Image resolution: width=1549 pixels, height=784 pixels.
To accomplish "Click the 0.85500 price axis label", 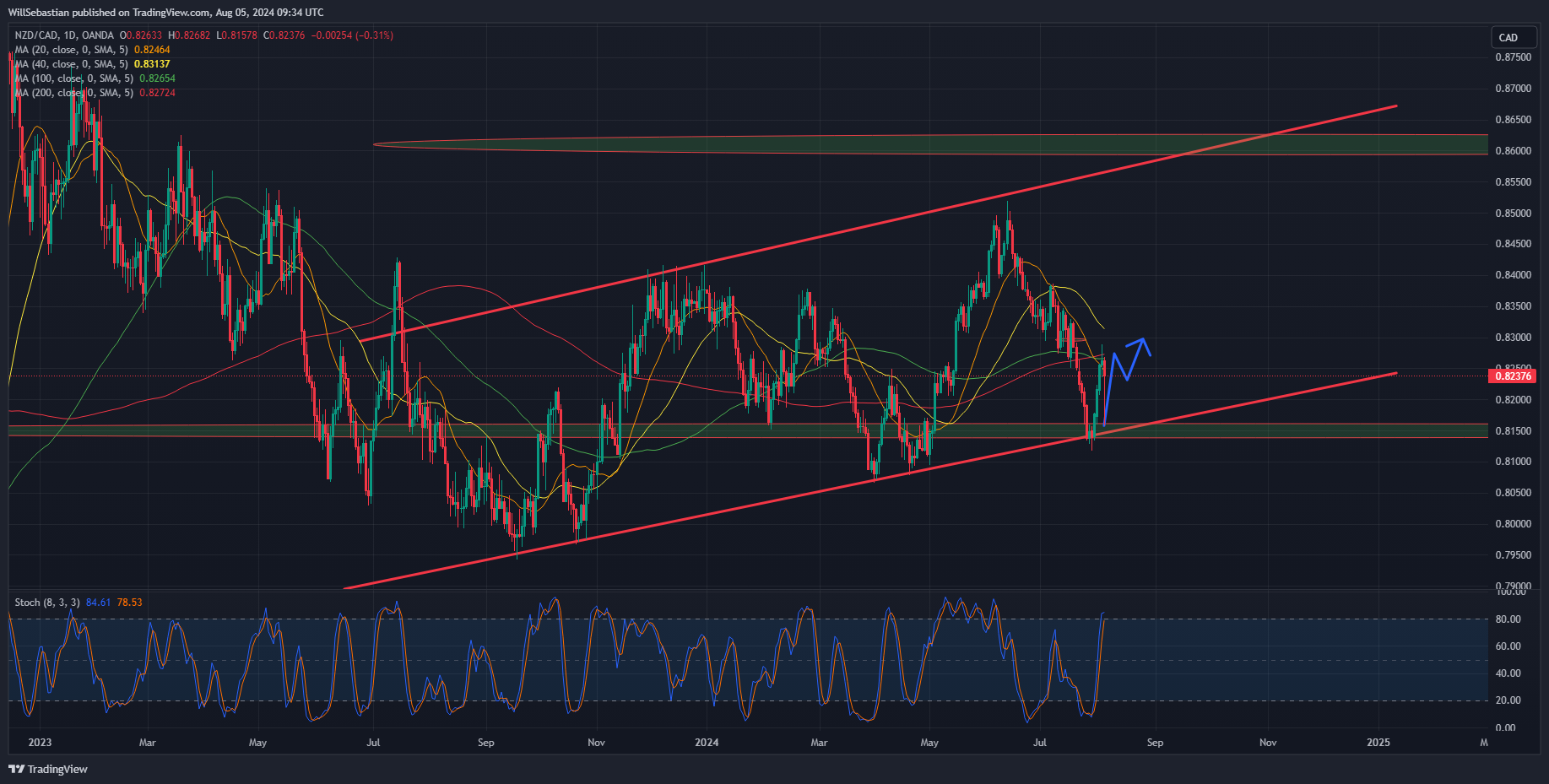I will (x=1513, y=182).
